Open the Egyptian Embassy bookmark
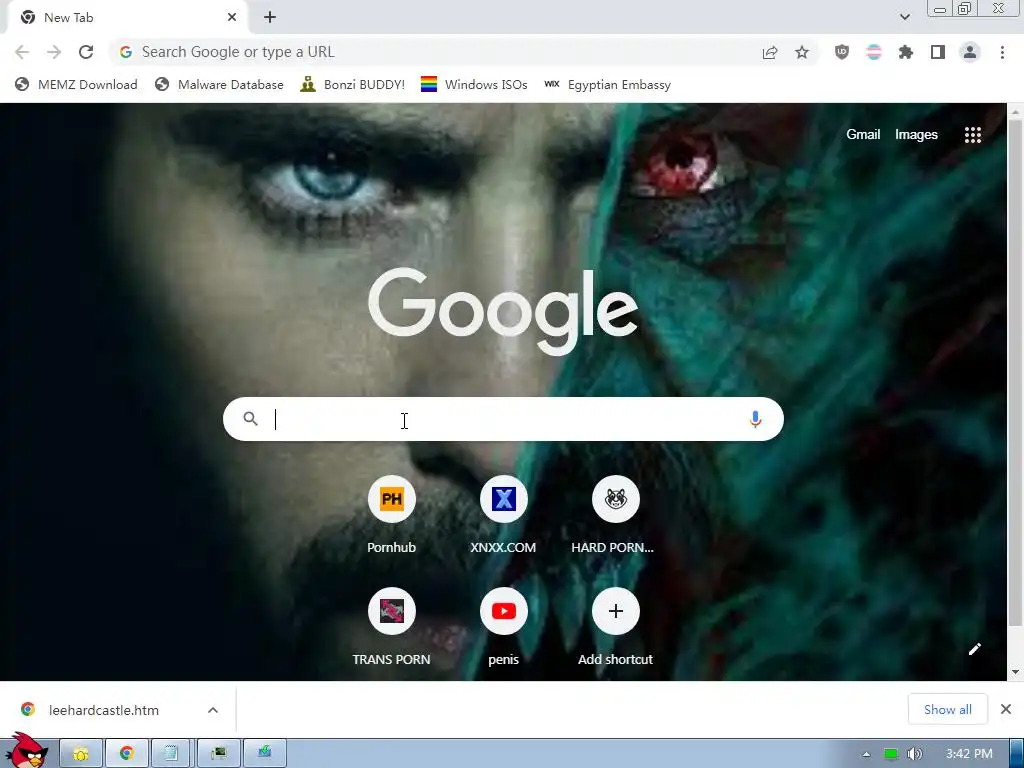1024x768 pixels. point(607,85)
